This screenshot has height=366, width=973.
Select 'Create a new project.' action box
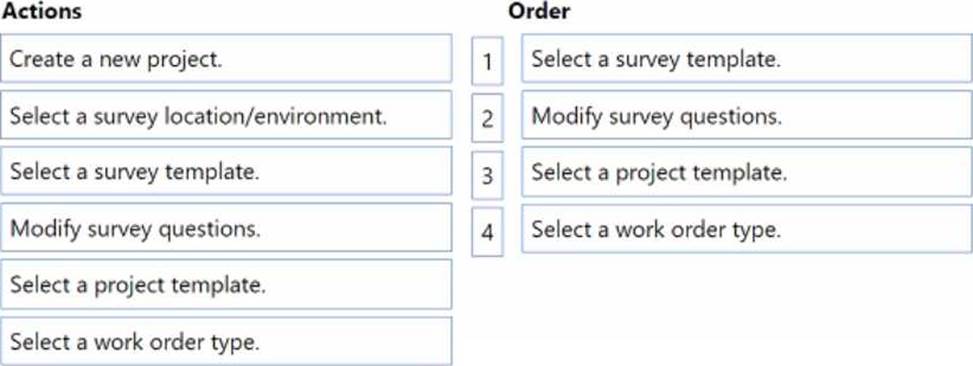pyautogui.click(x=226, y=59)
